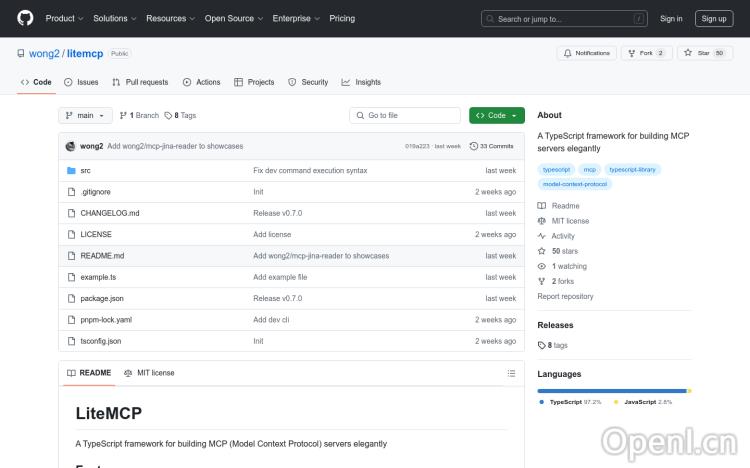Click the Sign up button
This screenshot has width=750, height=468.
pyautogui.click(x=714, y=18)
